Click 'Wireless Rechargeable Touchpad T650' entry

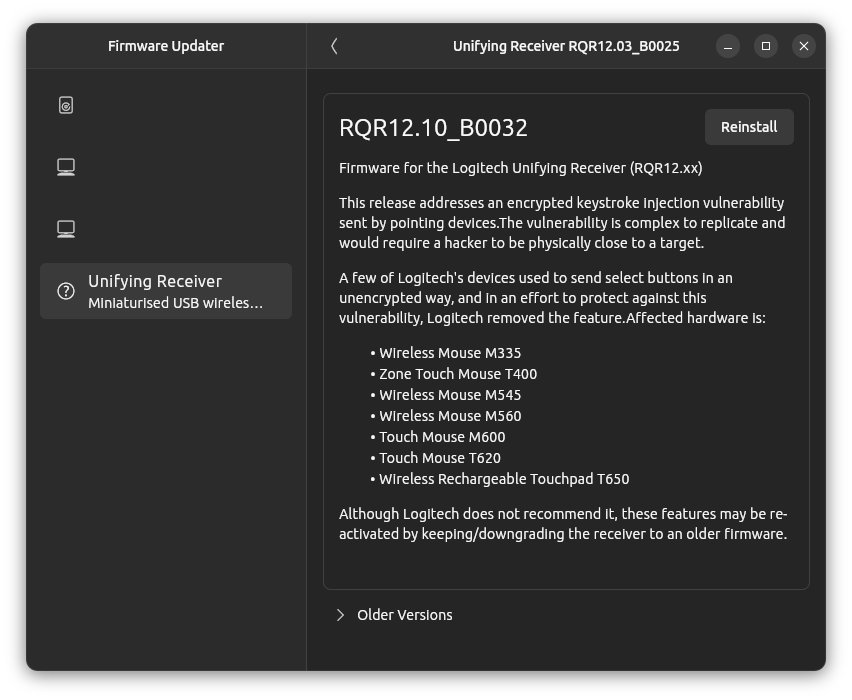[x=504, y=479]
